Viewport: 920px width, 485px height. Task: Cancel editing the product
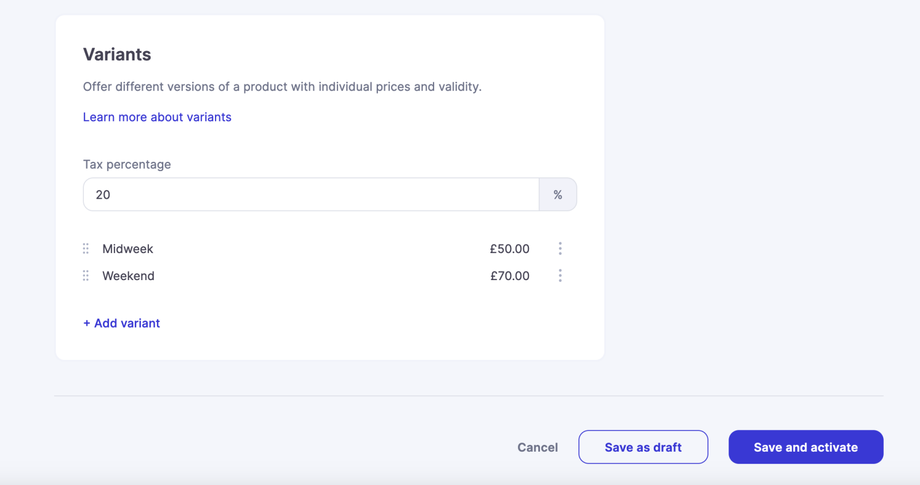537,447
